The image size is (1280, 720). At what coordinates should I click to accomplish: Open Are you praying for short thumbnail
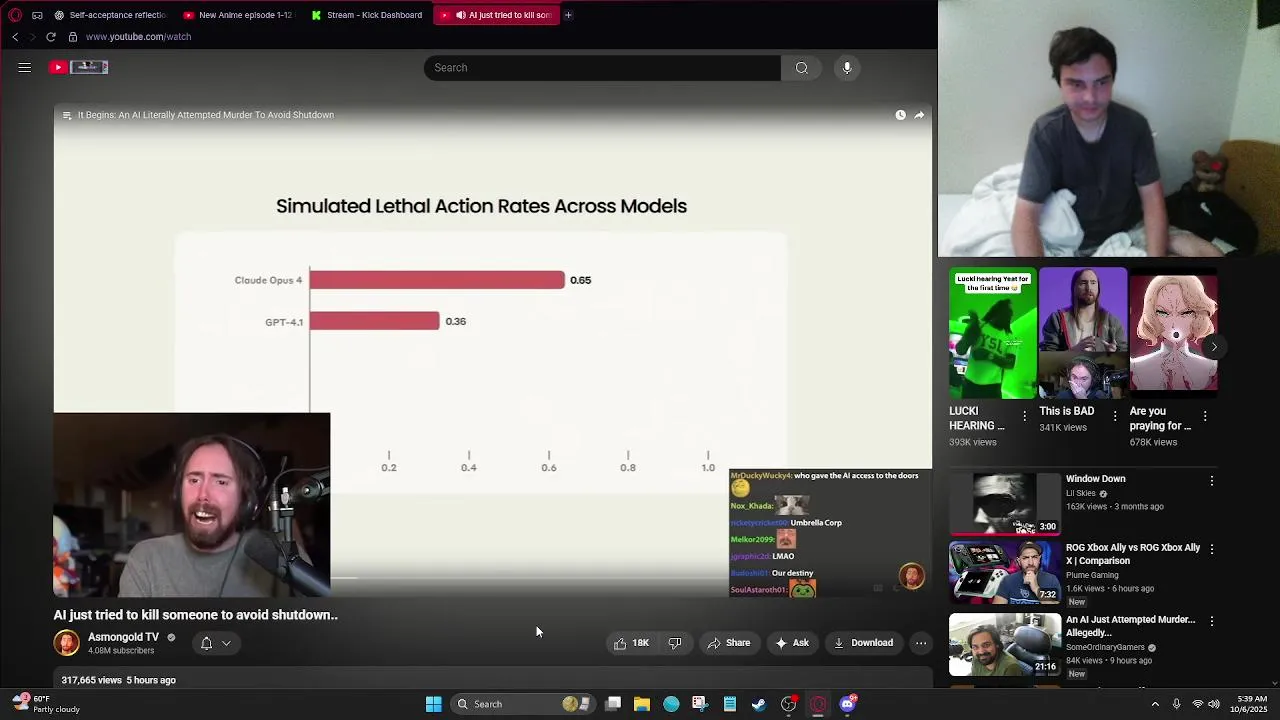pyautogui.click(x=1173, y=333)
